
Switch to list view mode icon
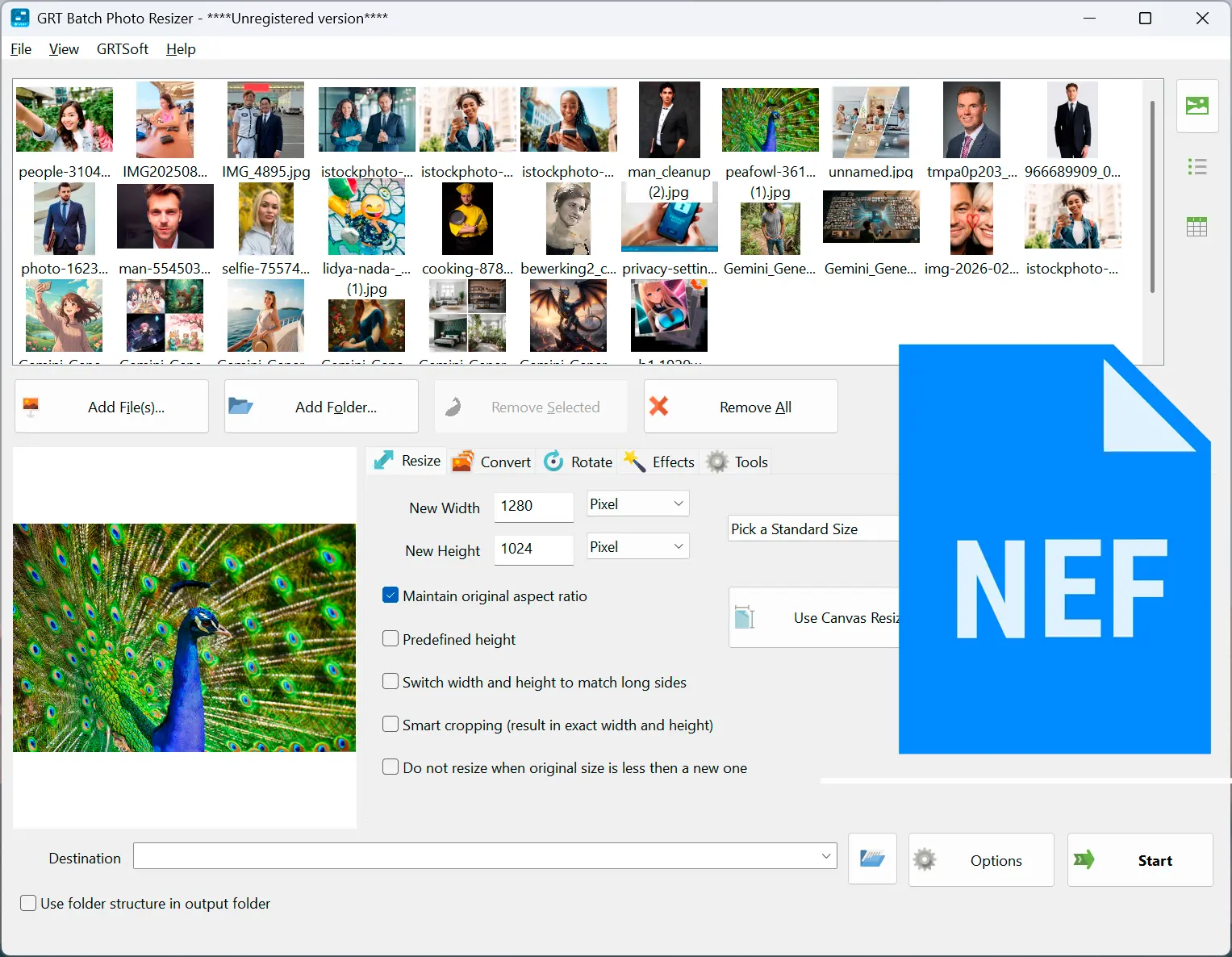[1197, 167]
